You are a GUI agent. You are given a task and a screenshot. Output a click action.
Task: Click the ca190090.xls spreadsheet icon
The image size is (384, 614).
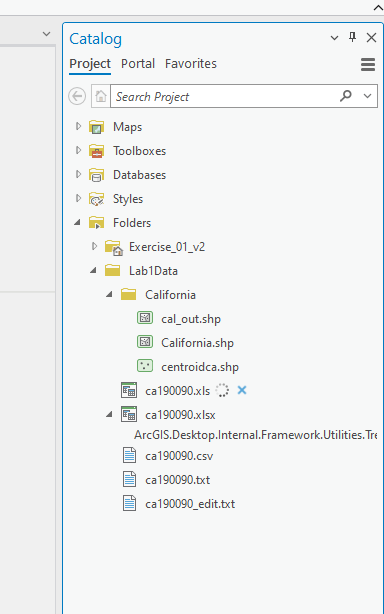pos(129,390)
